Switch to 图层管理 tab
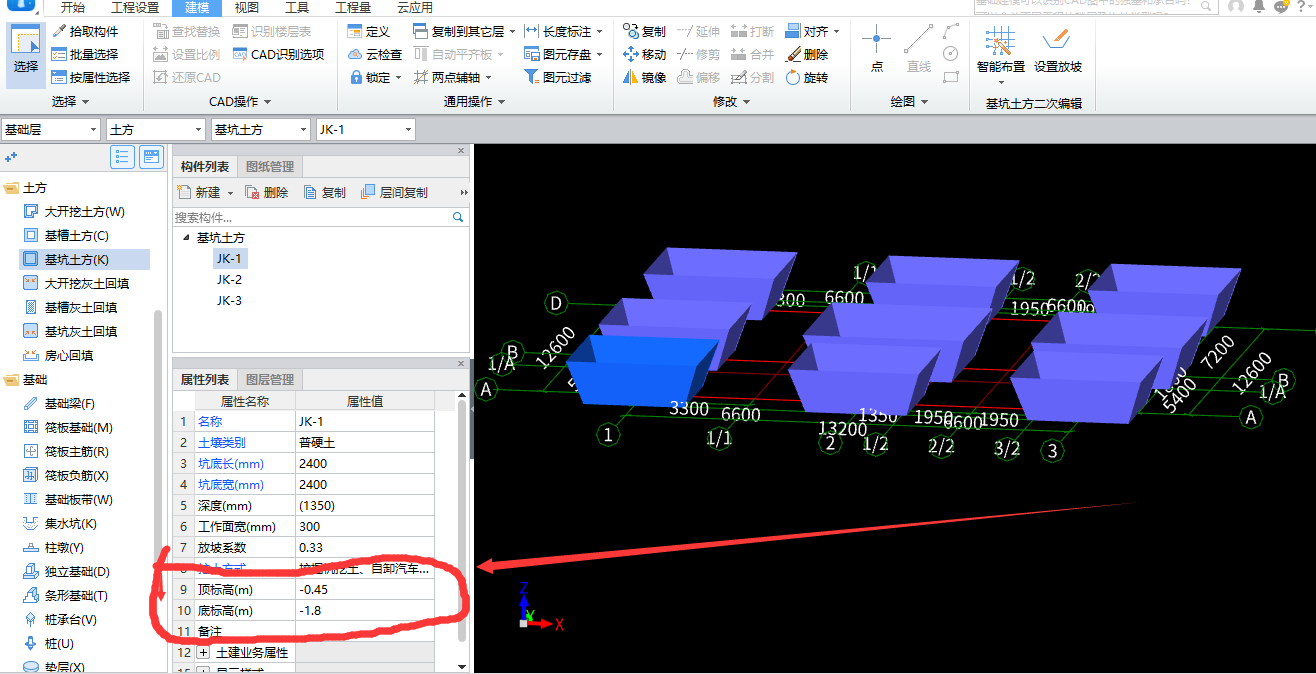 (x=269, y=380)
